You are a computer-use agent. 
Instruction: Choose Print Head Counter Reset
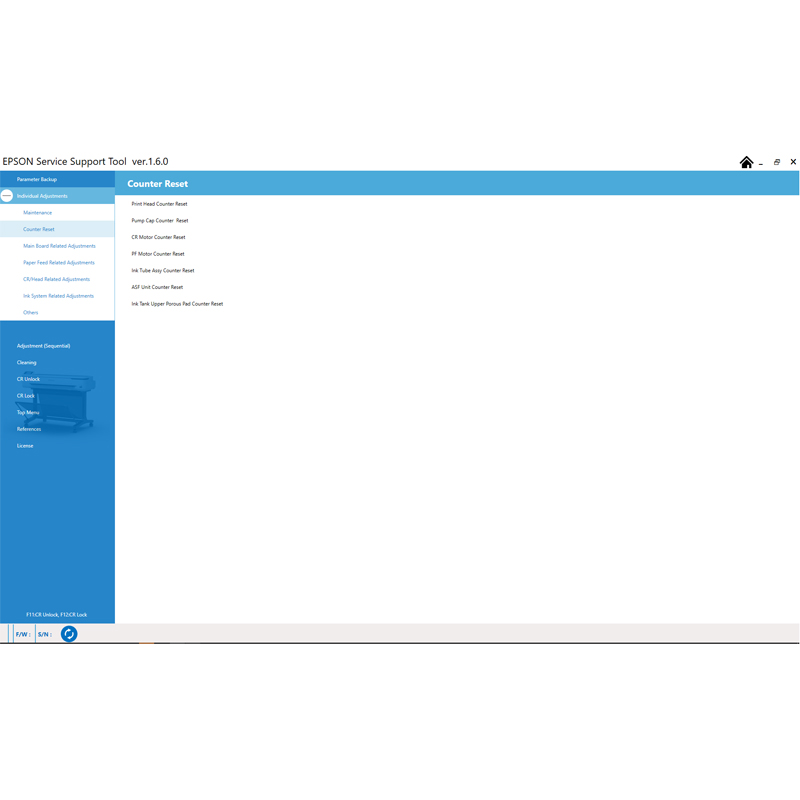click(x=159, y=204)
